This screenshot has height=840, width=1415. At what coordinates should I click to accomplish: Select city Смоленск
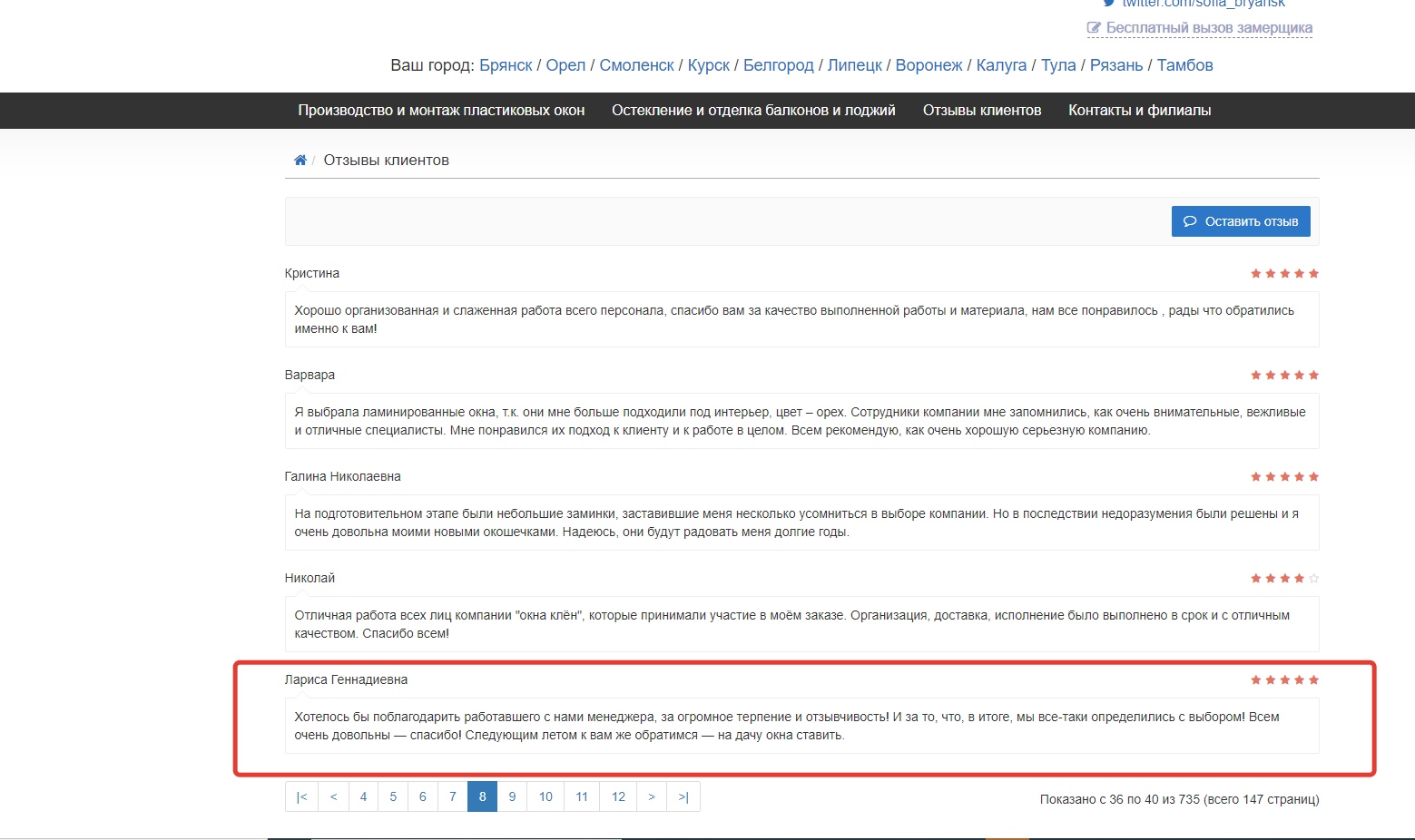pos(636,65)
